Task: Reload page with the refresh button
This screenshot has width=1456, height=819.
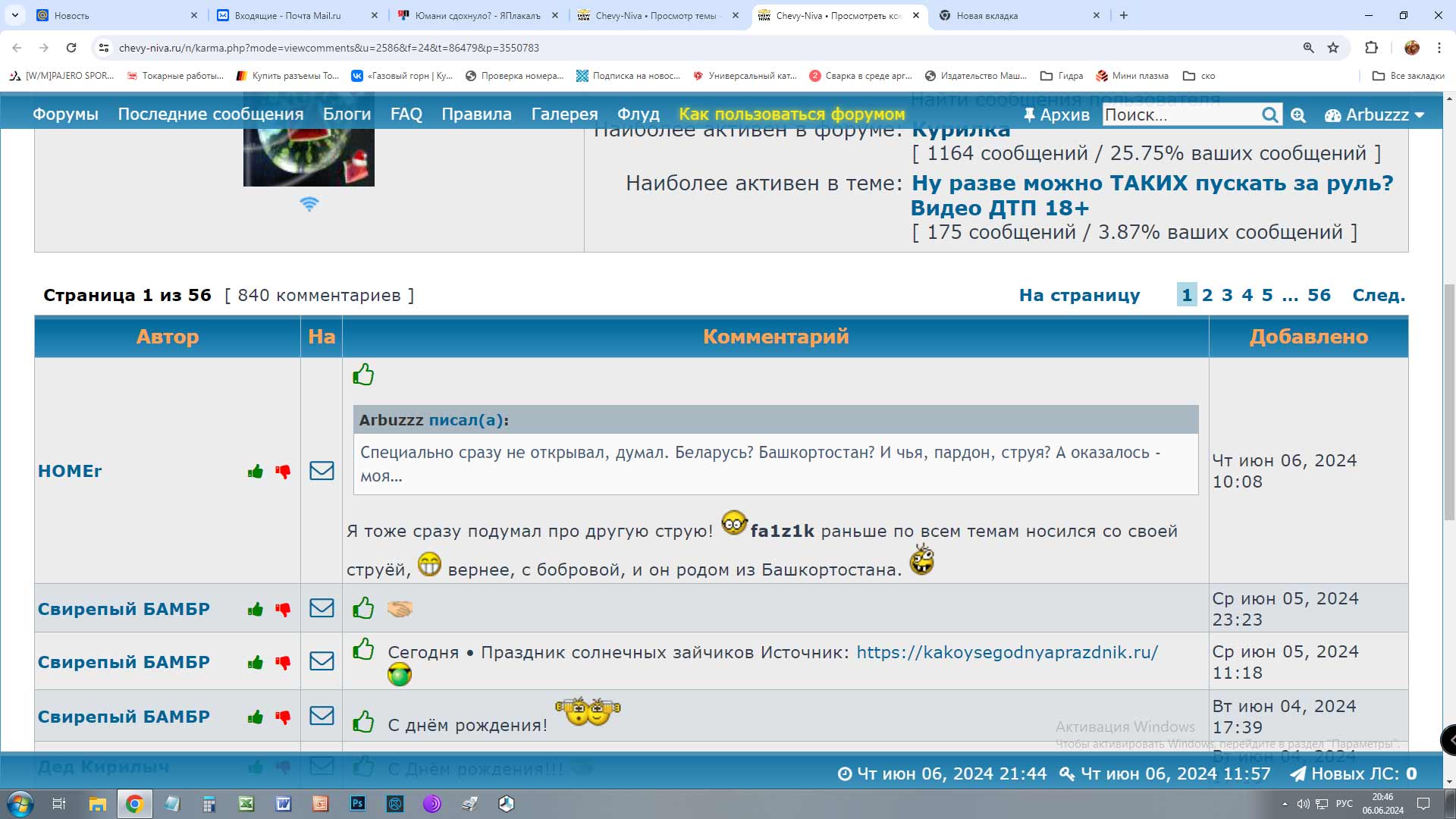Action: 71,48
